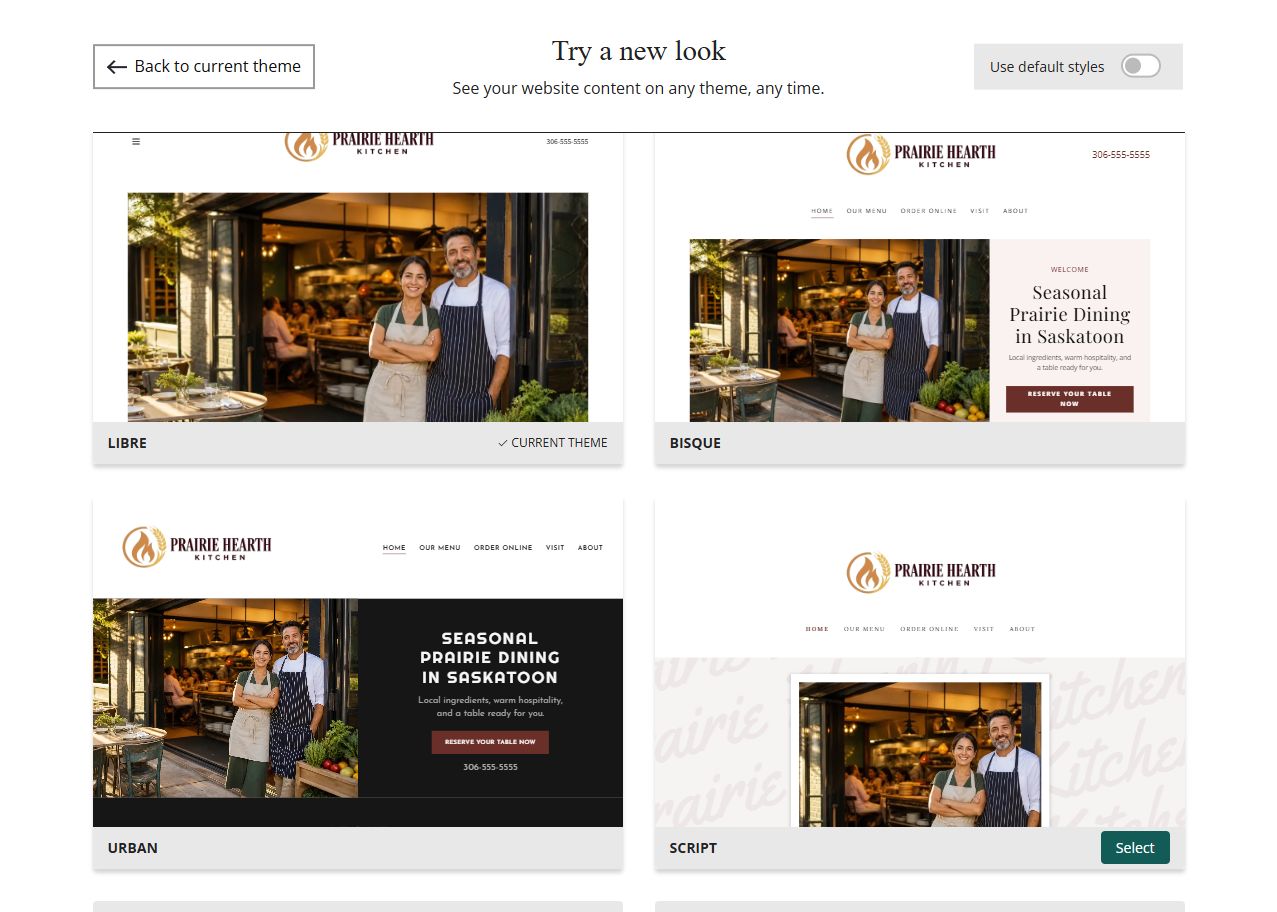
Task: Click Visit in the Bisque preview
Action: tap(979, 211)
